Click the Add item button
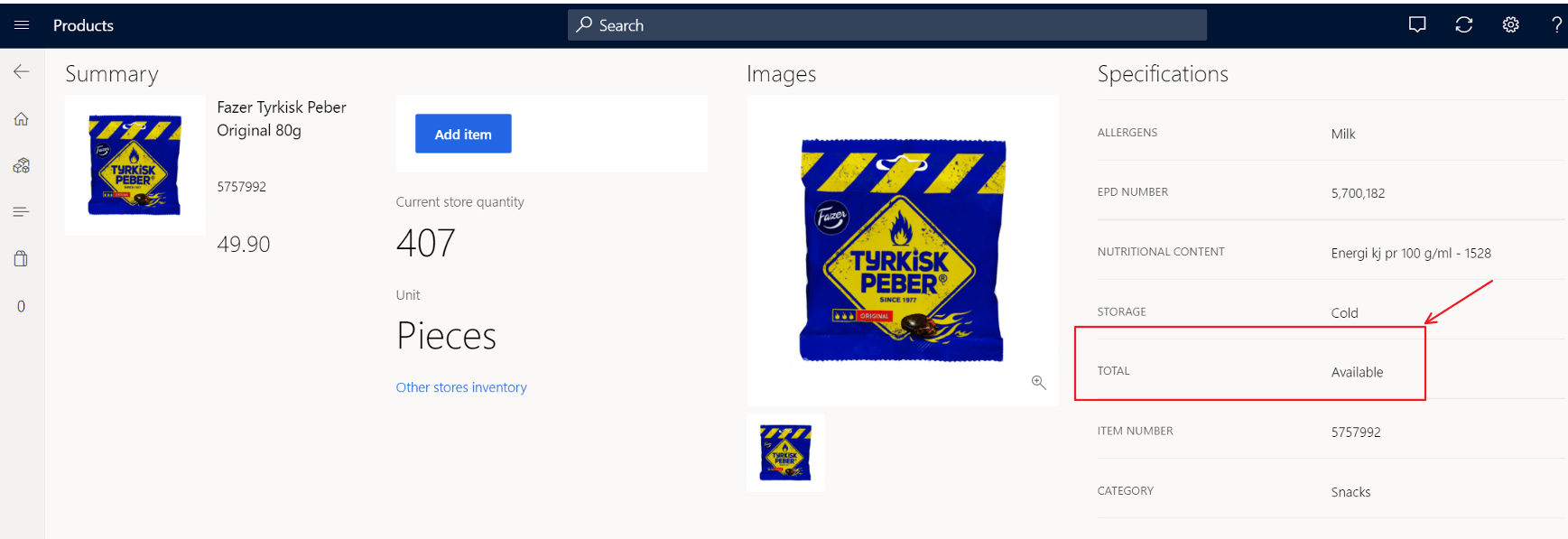The width and height of the screenshot is (1568, 539). tap(463, 134)
